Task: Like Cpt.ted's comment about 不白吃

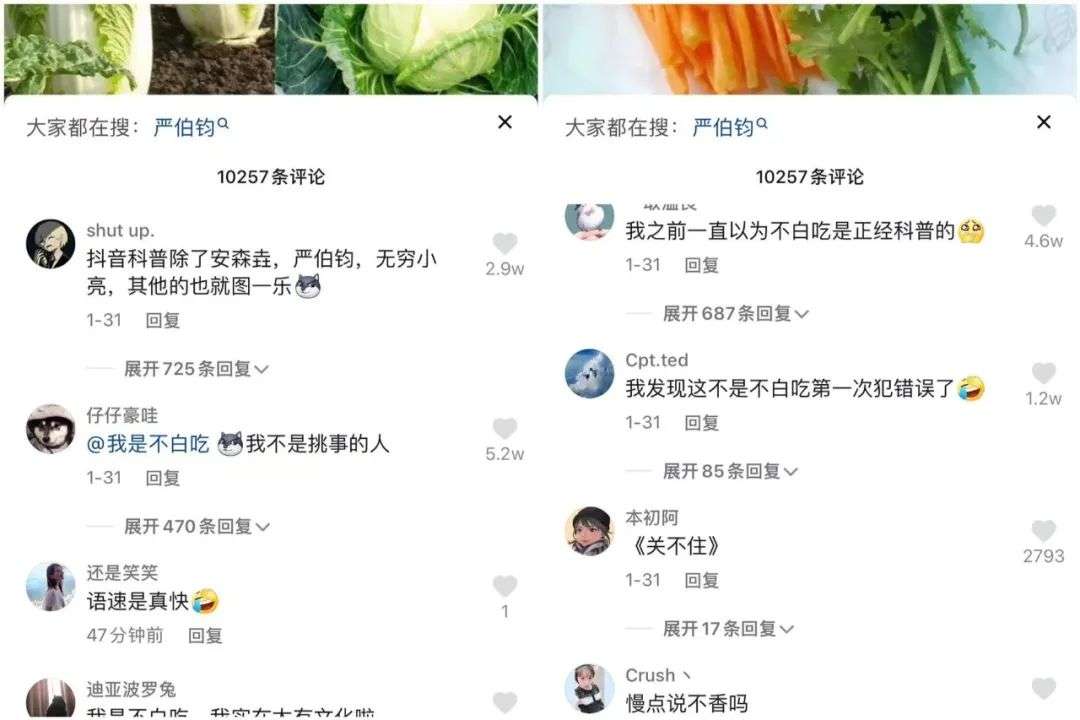Action: 1043,373
